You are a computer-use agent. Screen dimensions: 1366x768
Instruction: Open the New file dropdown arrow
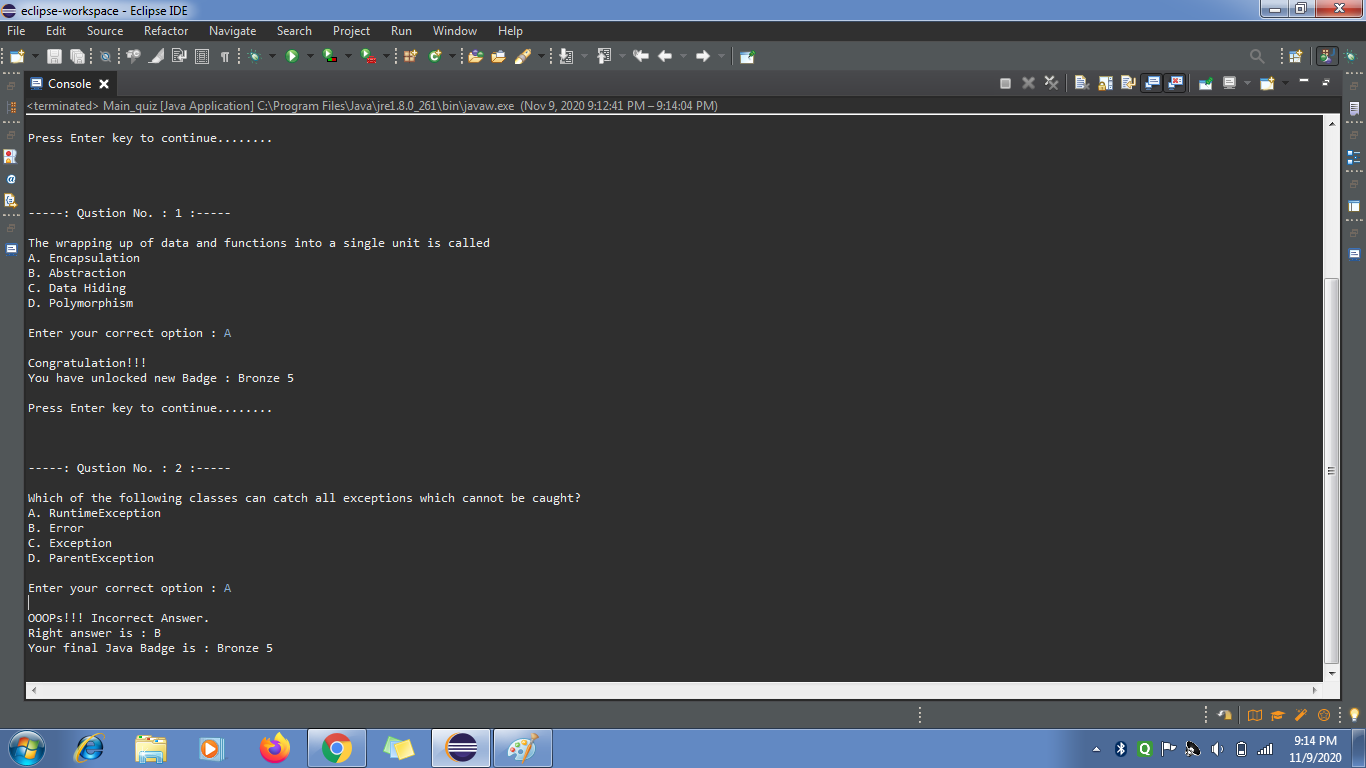pos(35,57)
